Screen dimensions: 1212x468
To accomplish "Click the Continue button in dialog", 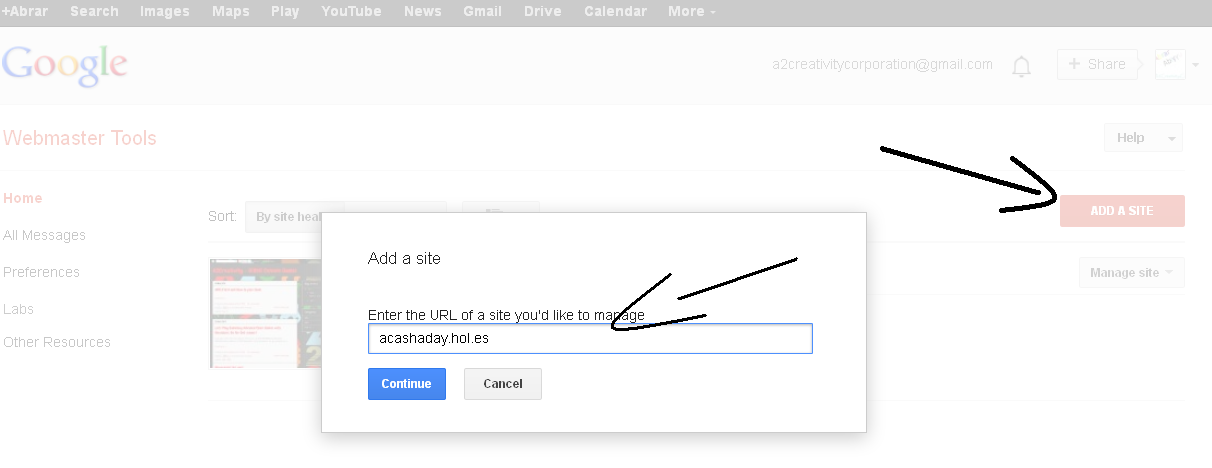I will tap(407, 384).
